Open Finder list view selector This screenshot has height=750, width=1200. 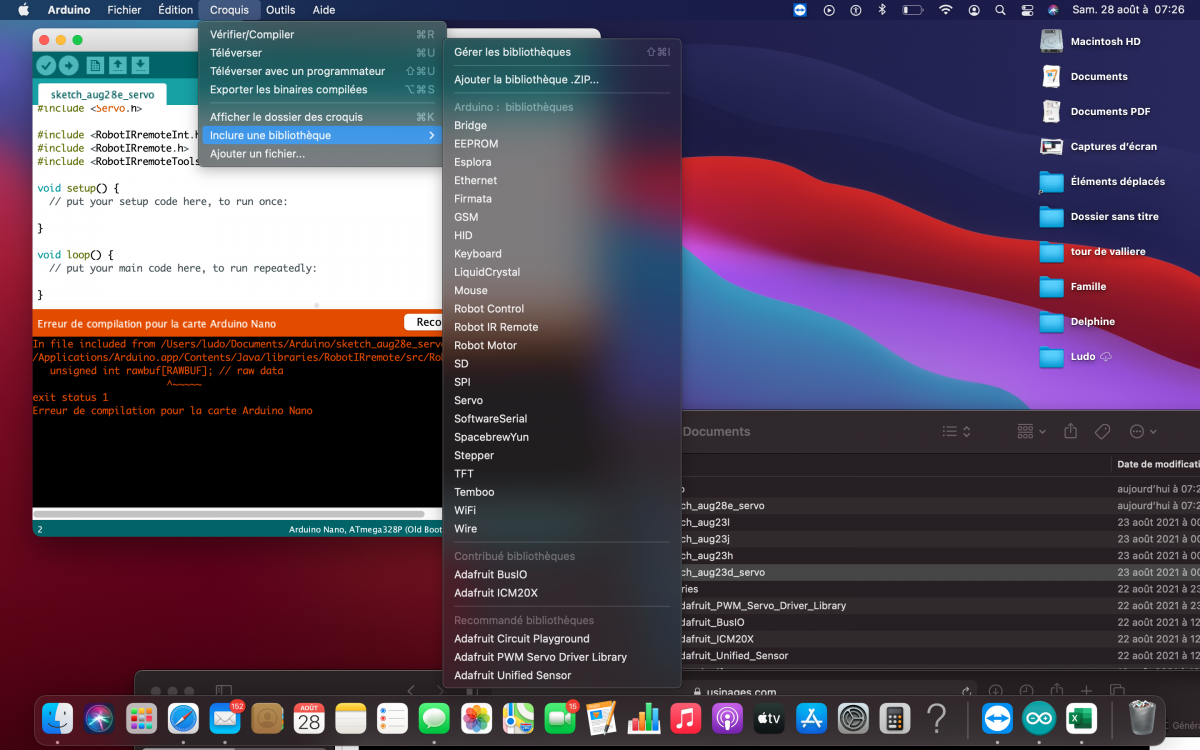(956, 431)
